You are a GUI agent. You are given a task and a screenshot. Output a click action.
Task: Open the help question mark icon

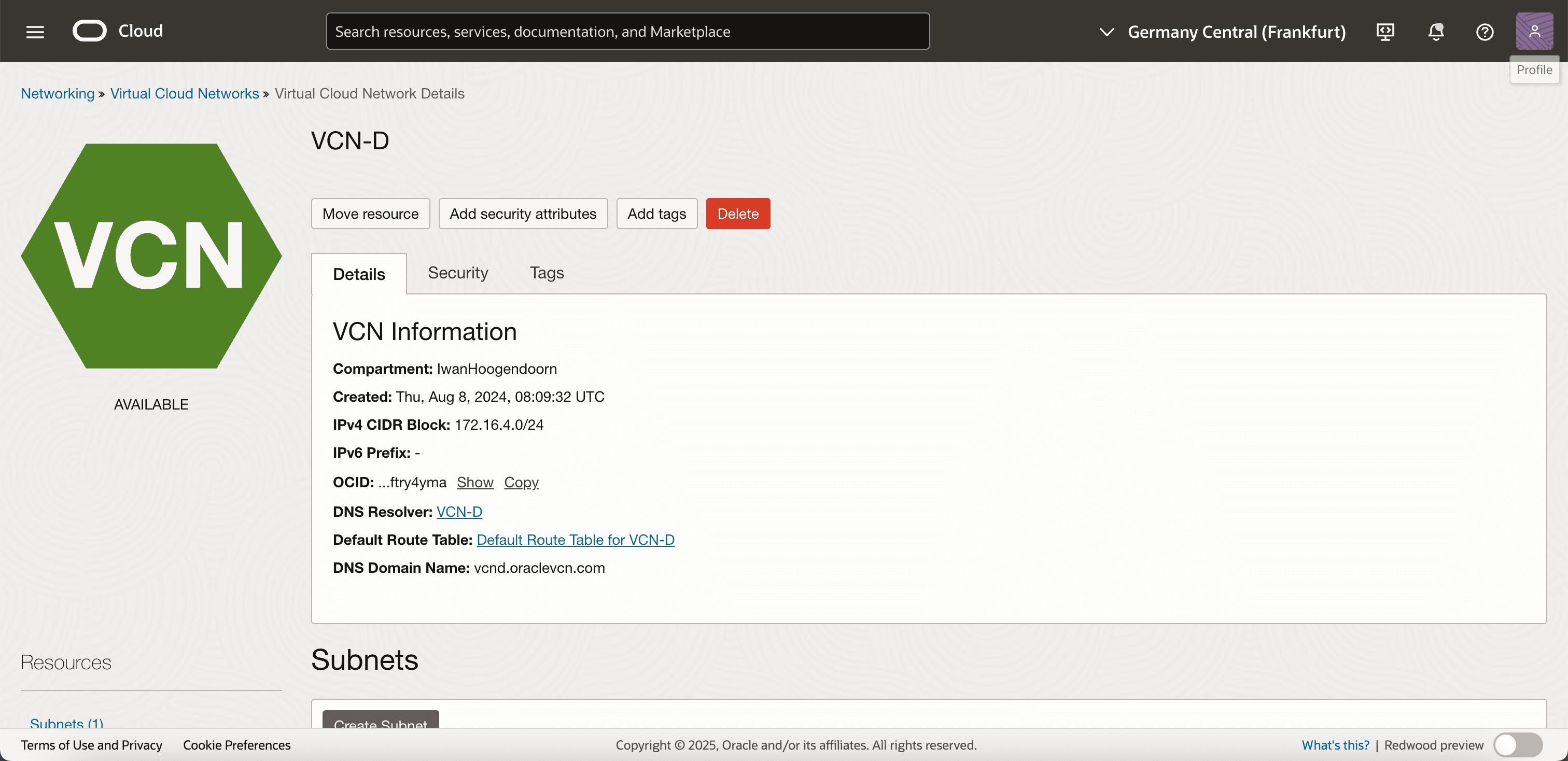coord(1484,32)
